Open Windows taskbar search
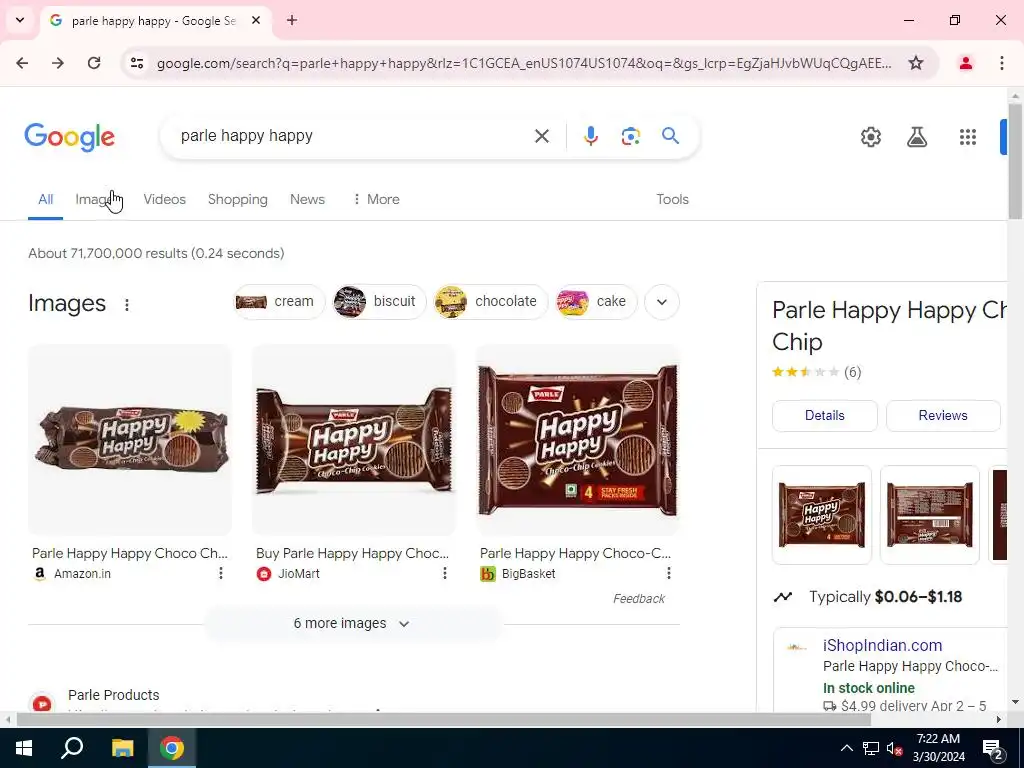Image resolution: width=1024 pixels, height=768 pixels. (x=72, y=748)
